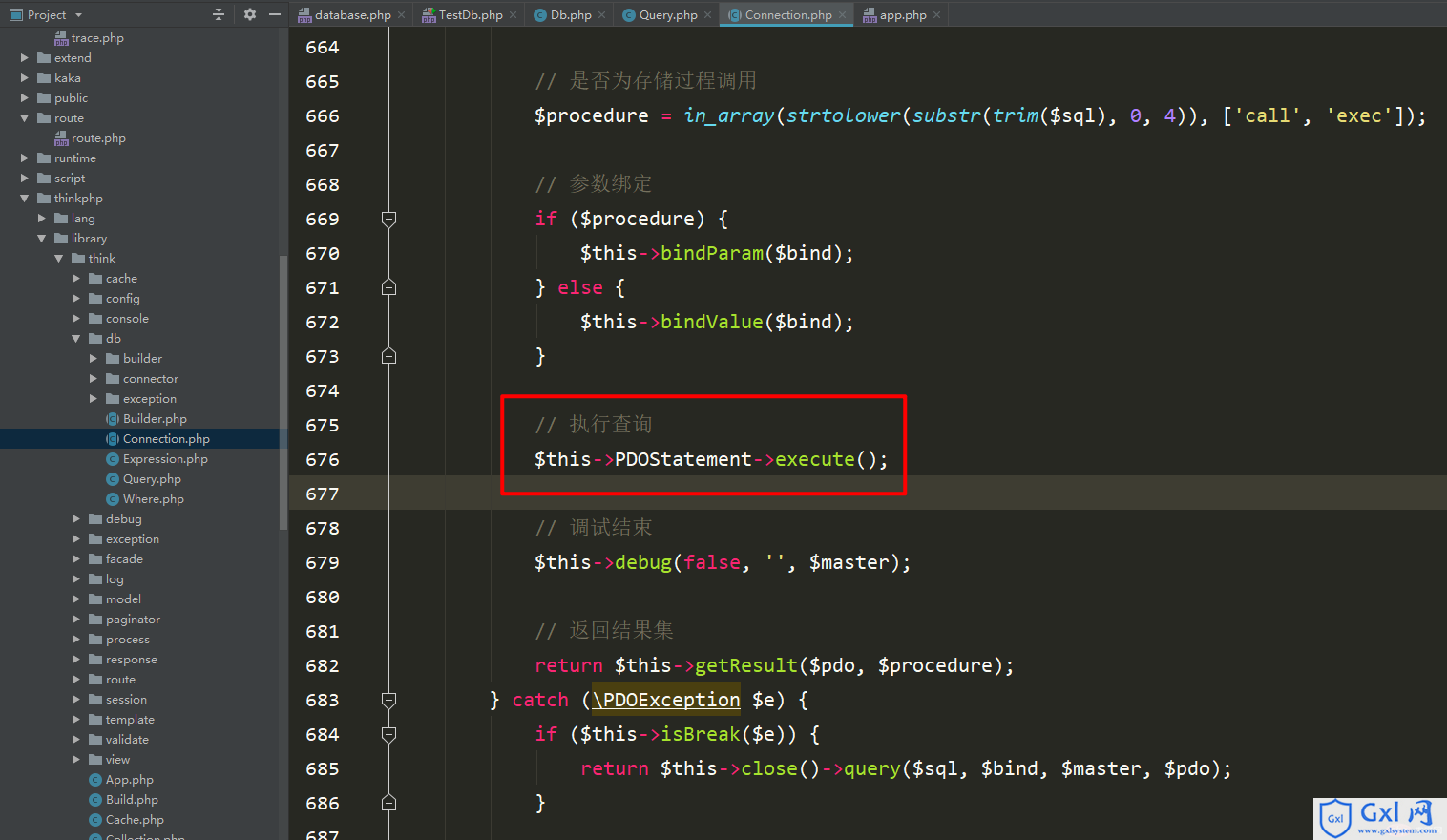The image size is (1447, 840).
Task: Fold the else block at line 671
Action: coord(388,287)
